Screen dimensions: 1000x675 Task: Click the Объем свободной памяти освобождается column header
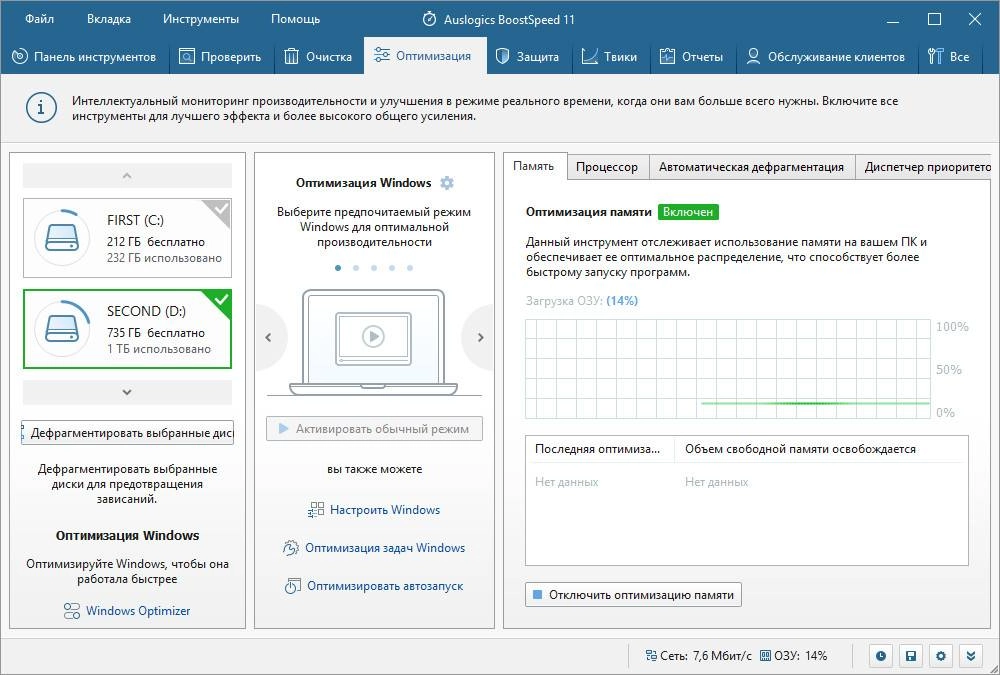[821, 449]
